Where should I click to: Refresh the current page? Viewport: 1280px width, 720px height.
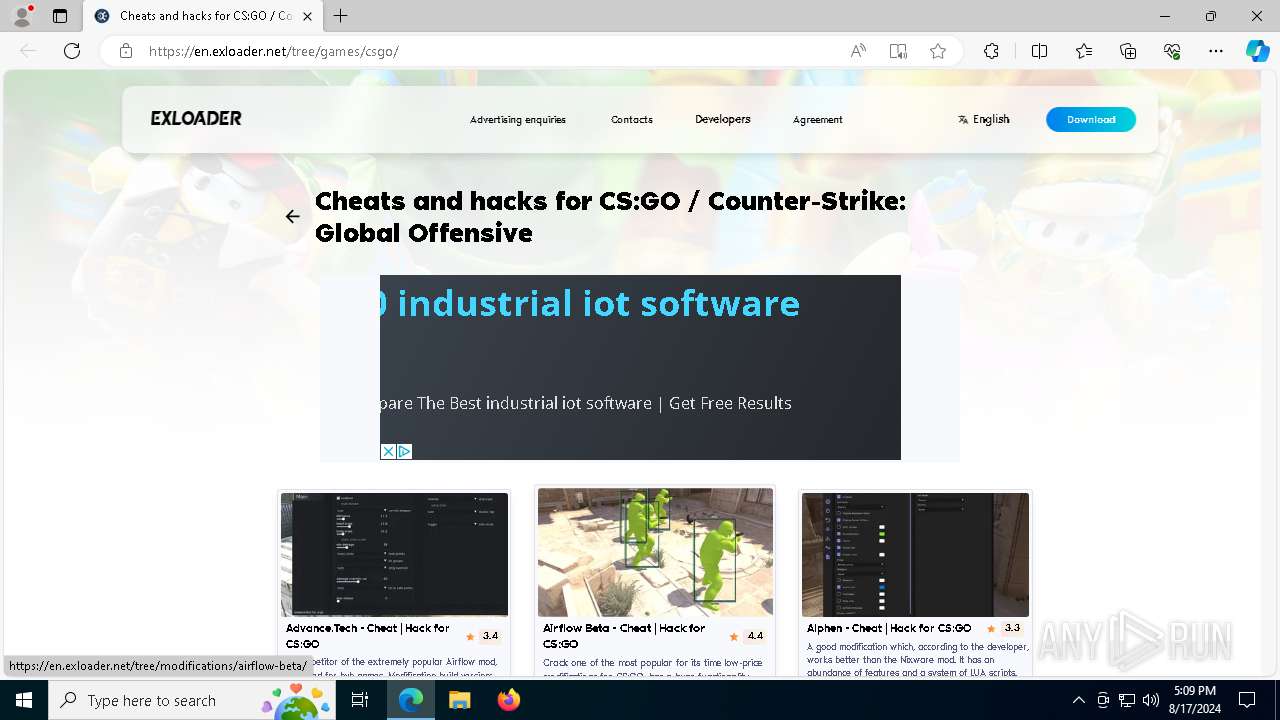(x=72, y=51)
